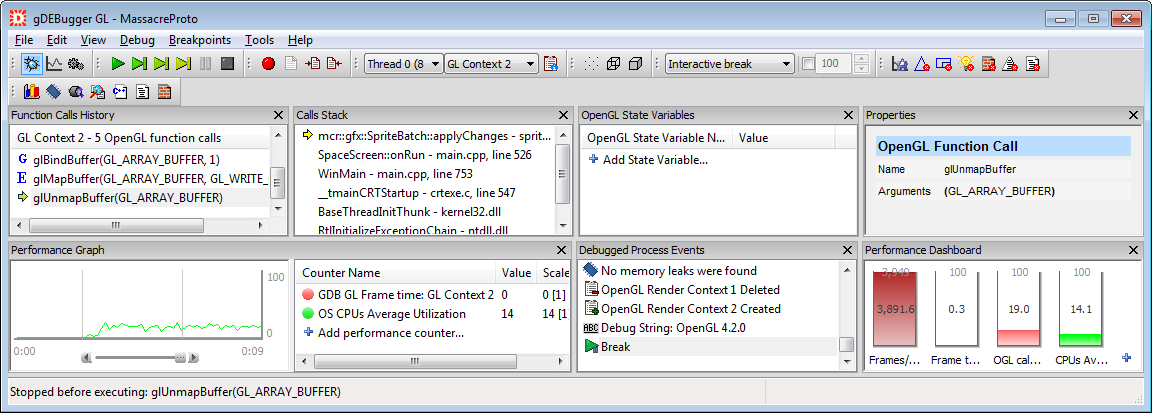This screenshot has height=413, width=1152.
Task: Open the Thread 0 dropdown
Action: [x=403, y=64]
